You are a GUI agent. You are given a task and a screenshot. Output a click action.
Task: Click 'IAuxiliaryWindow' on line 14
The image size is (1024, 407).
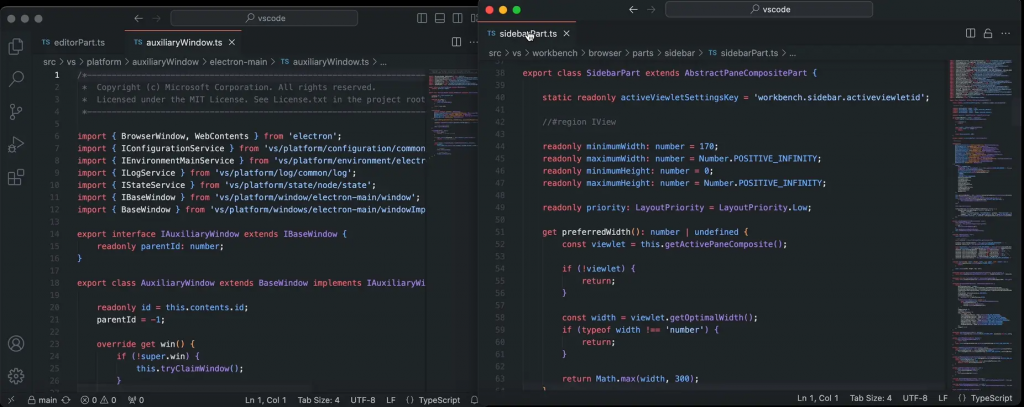(200, 234)
